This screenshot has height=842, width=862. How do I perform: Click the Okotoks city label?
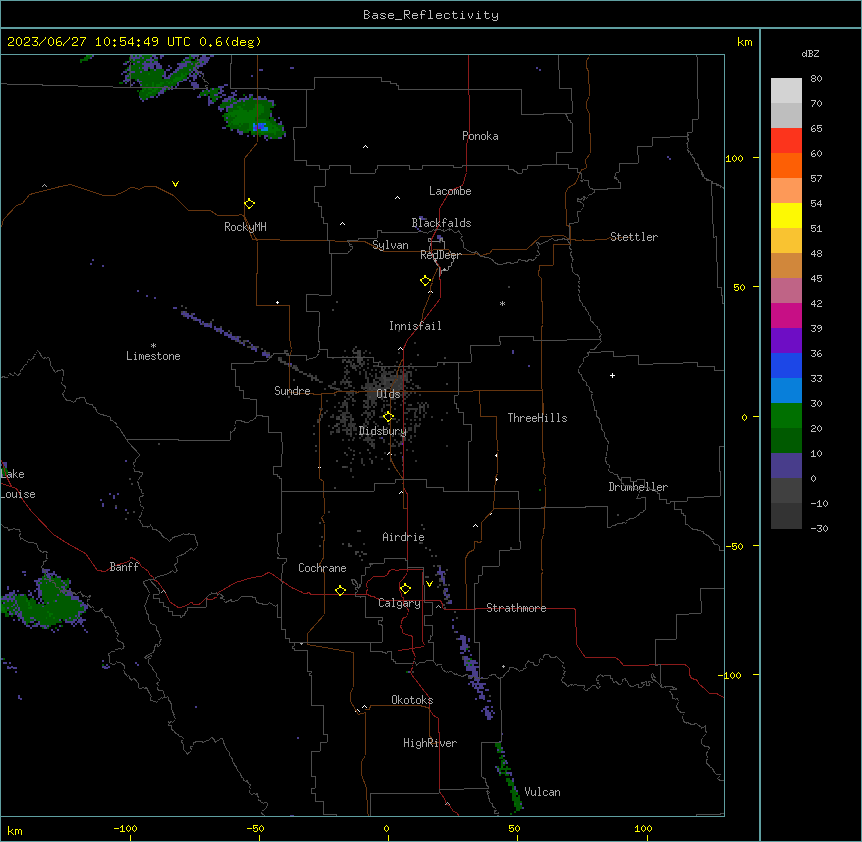pyautogui.click(x=412, y=700)
